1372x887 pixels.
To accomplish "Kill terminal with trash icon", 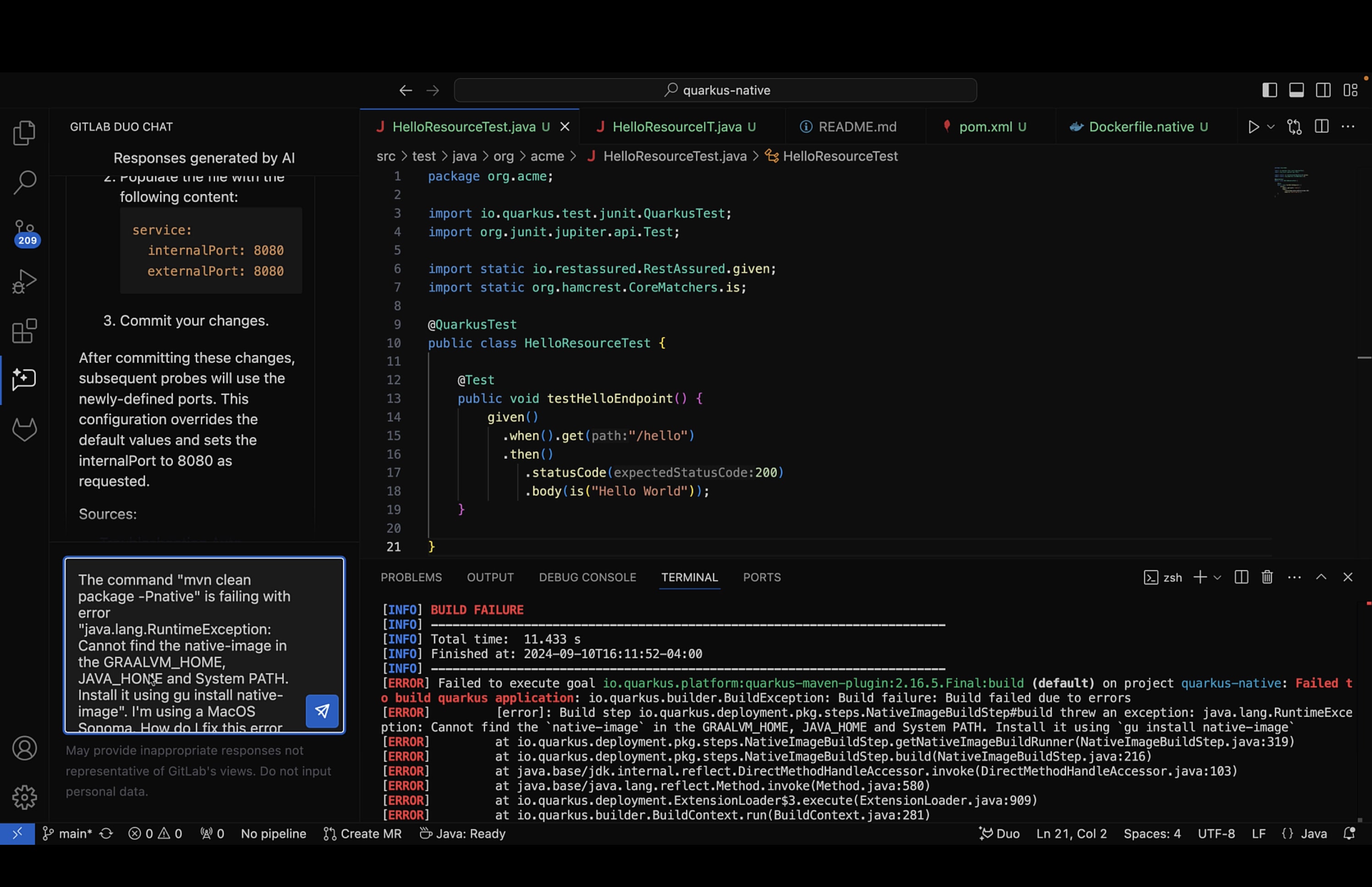I will tap(1267, 577).
